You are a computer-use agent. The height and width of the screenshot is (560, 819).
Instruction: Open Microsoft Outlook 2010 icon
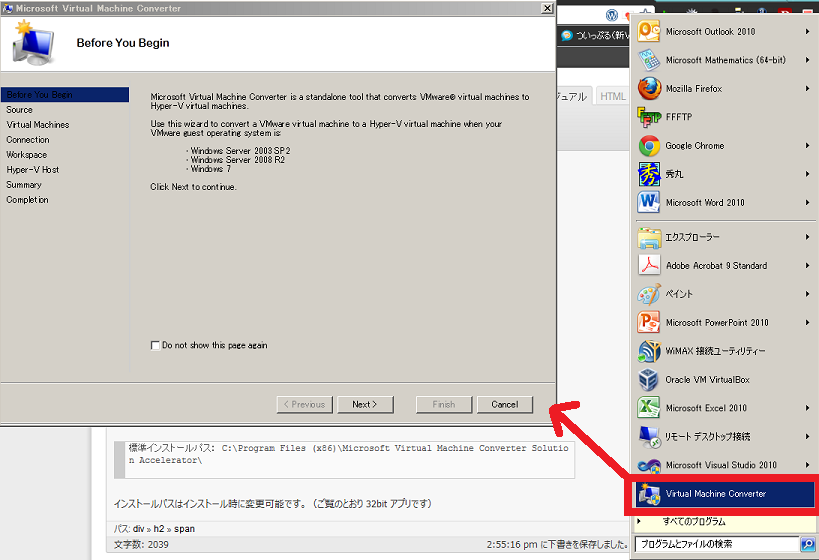pyautogui.click(x=650, y=32)
